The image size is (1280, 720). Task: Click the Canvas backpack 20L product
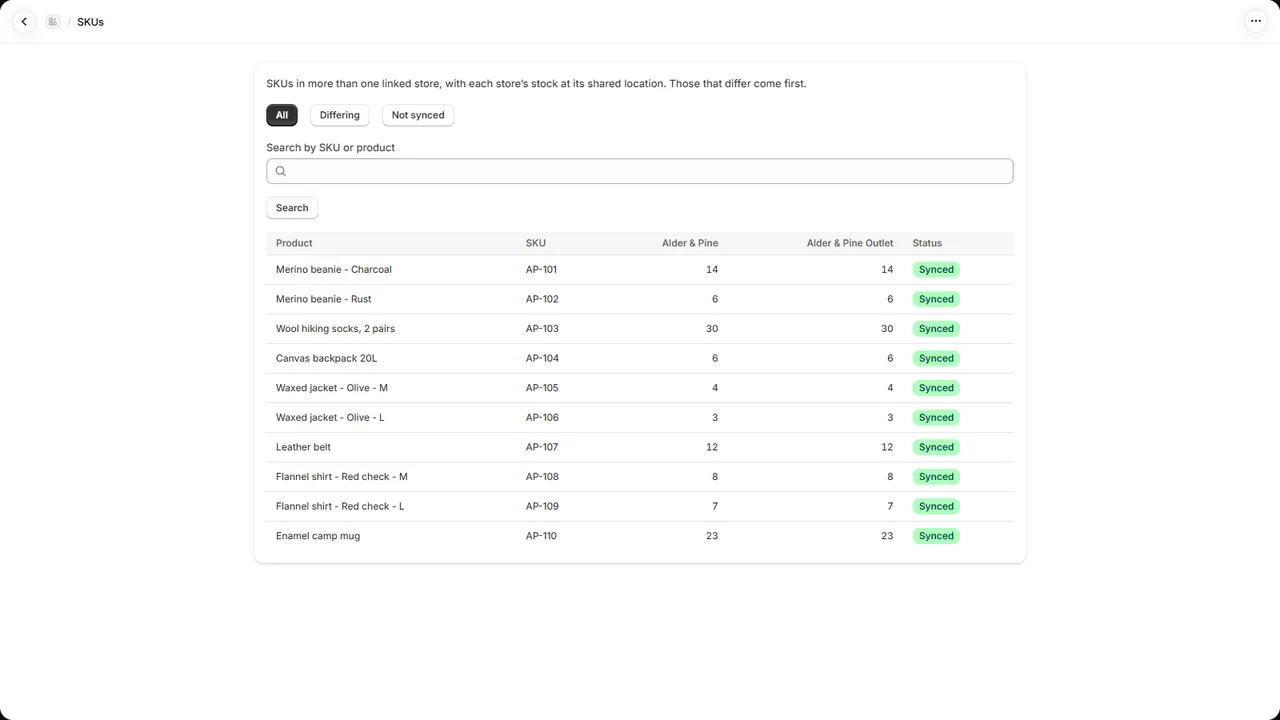point(326,358)
